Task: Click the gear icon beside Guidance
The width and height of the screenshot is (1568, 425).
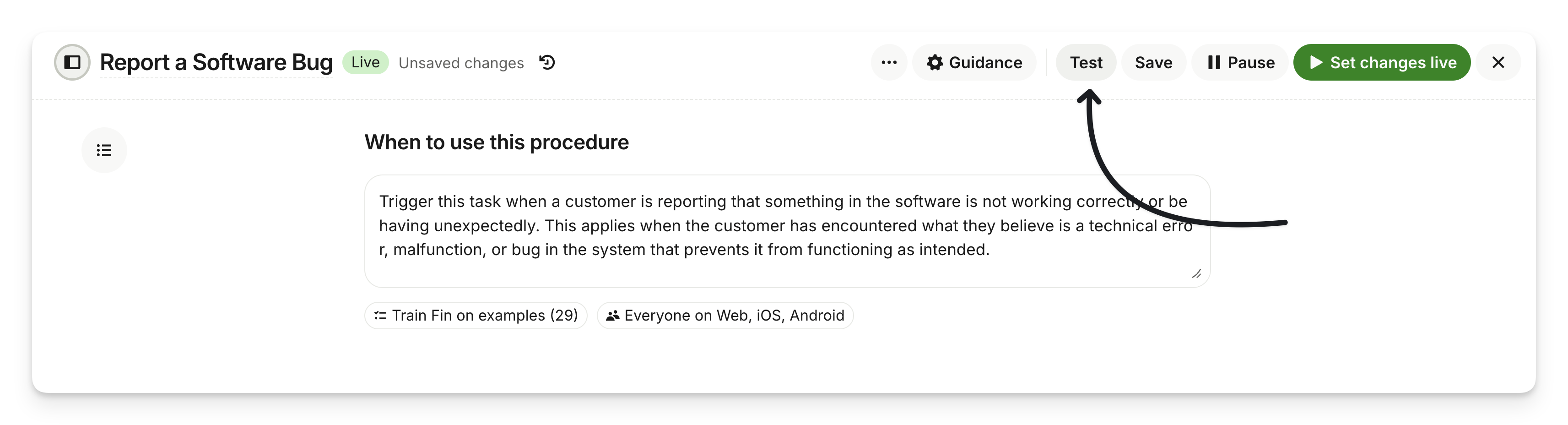Action: point(935,63)
